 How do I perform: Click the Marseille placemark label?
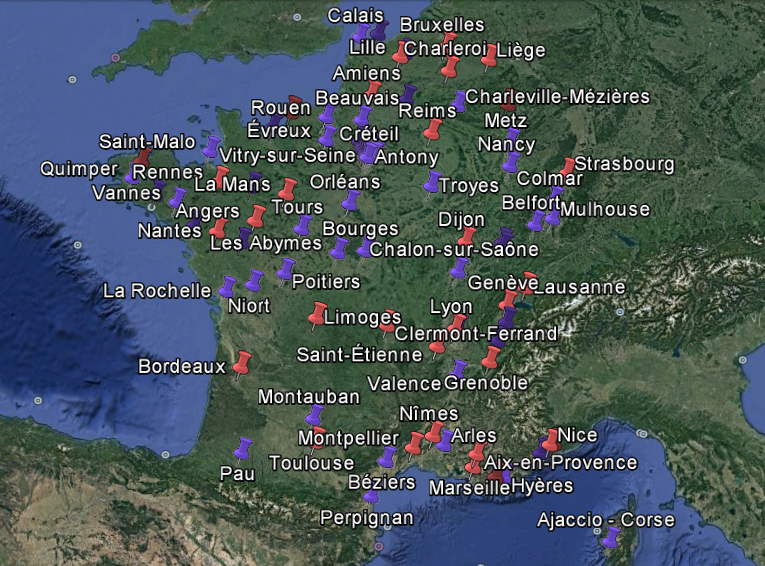coord(469,488)
